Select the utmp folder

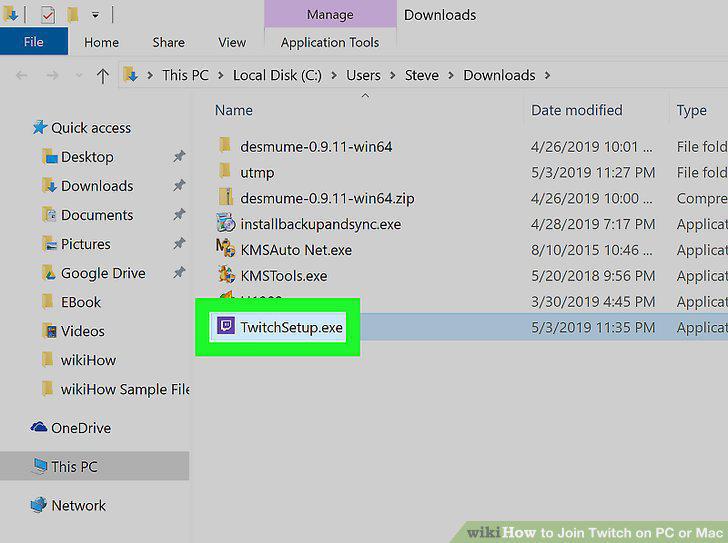[257, 173]
